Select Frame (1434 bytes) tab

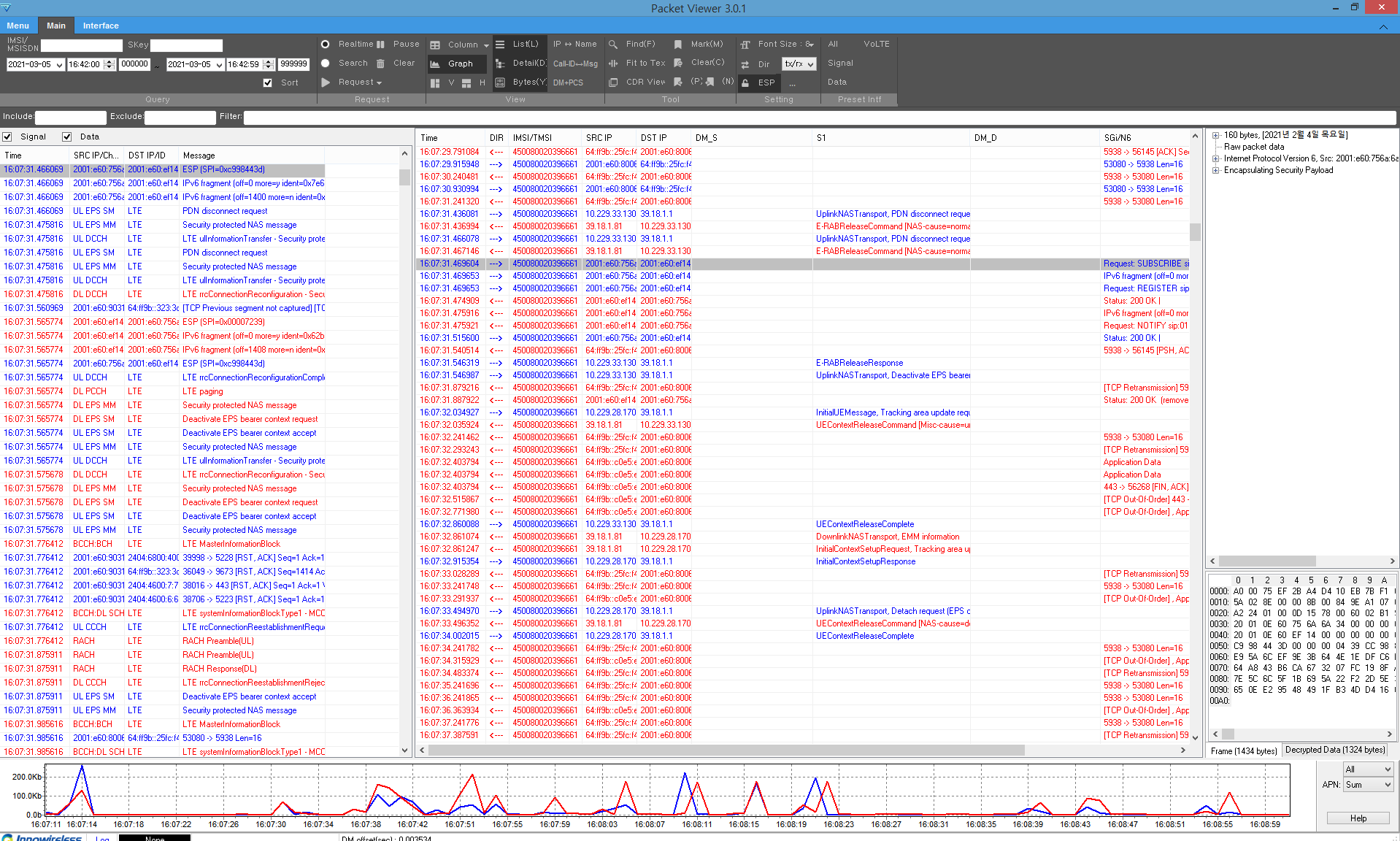coord(1244,750)
